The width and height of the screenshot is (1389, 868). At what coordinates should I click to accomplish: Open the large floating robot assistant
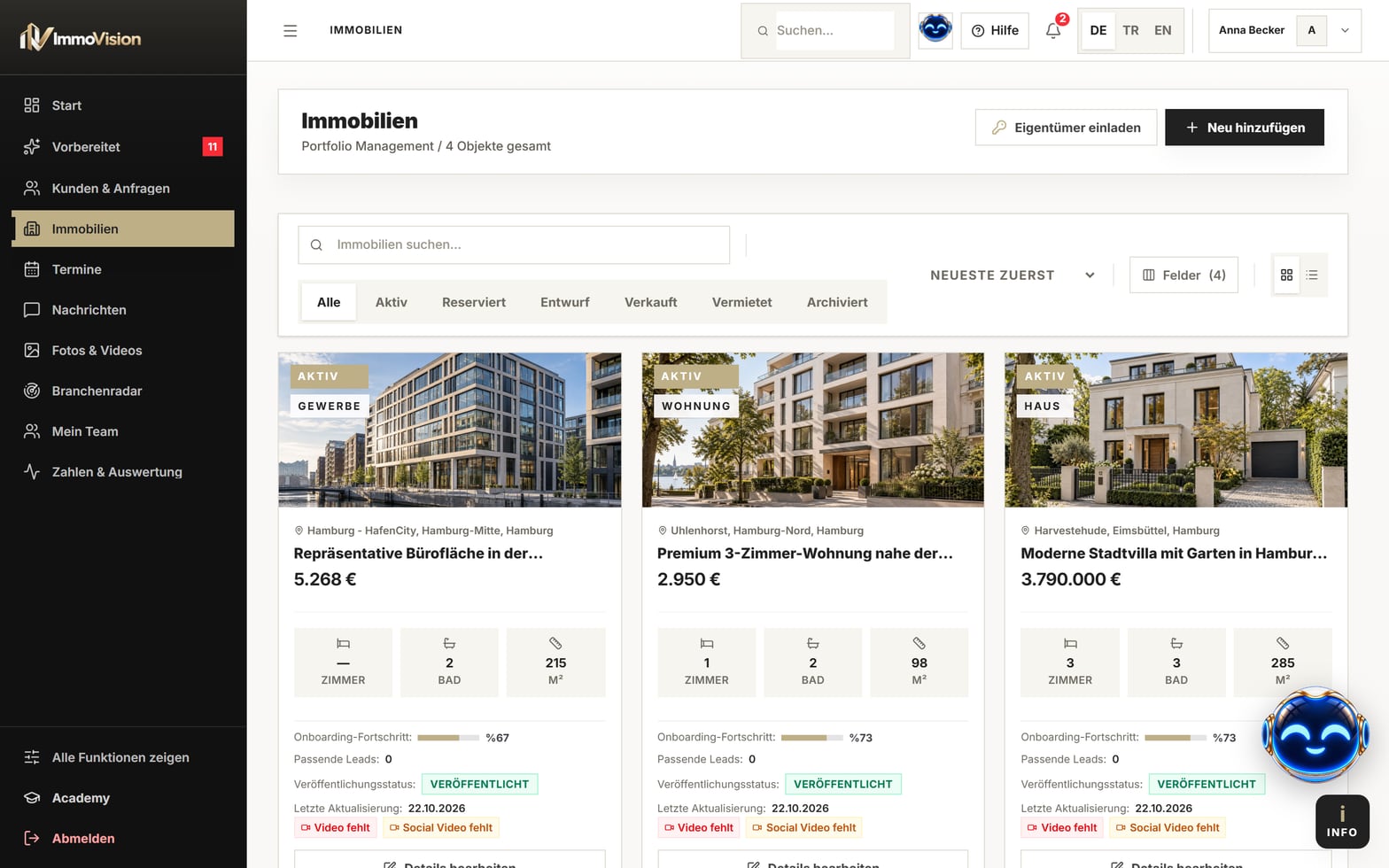click(x=1315, y=734)
